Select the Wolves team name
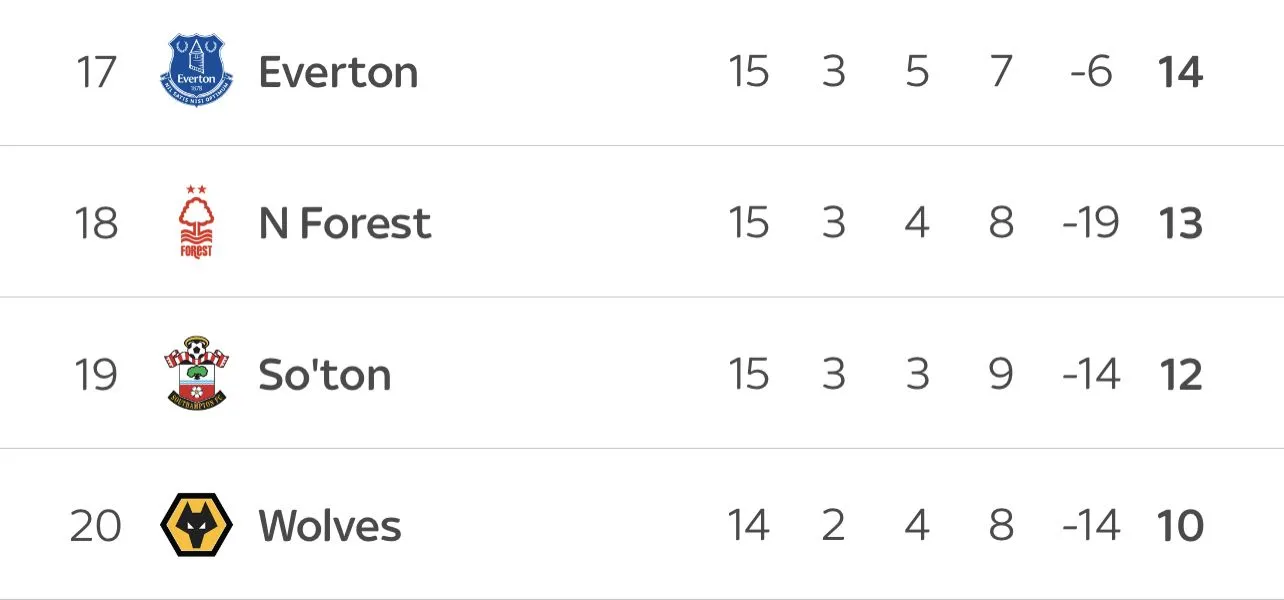Image resolution: width=1284 pixels, height=600 pixels. pyautogui.click(x=329, y=526)
